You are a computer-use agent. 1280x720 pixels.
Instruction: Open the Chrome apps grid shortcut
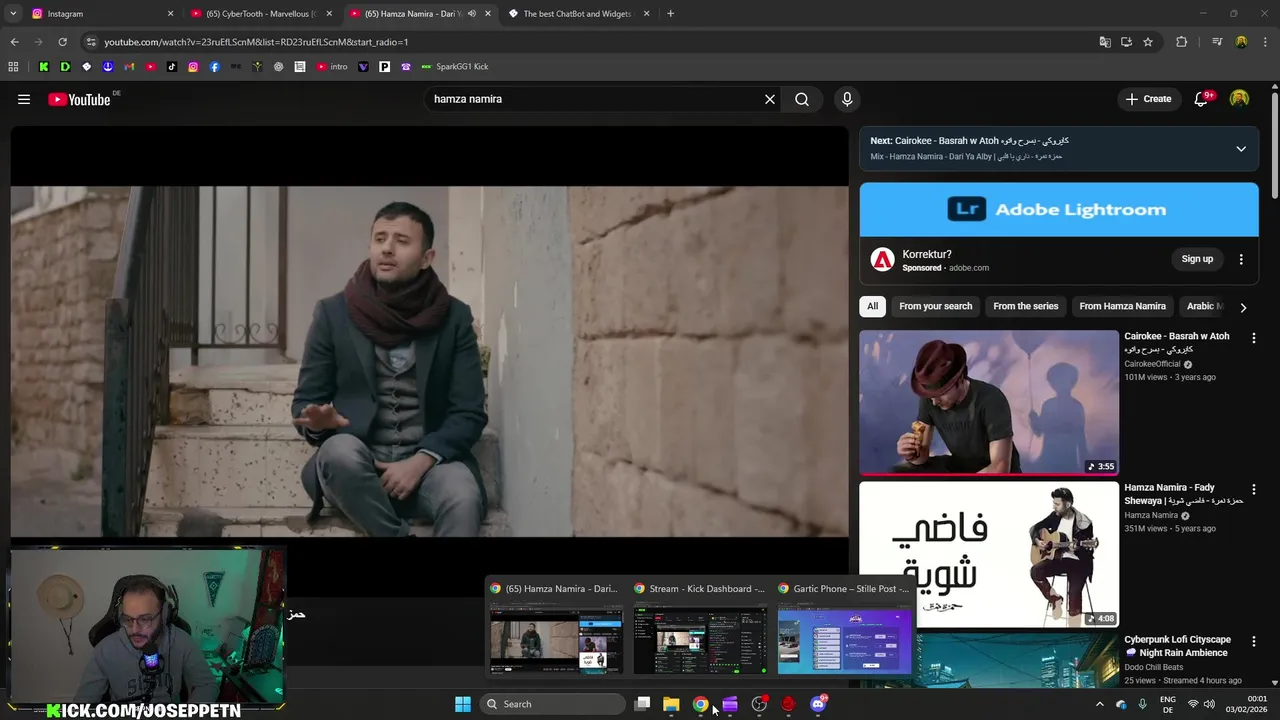[13, 67]
